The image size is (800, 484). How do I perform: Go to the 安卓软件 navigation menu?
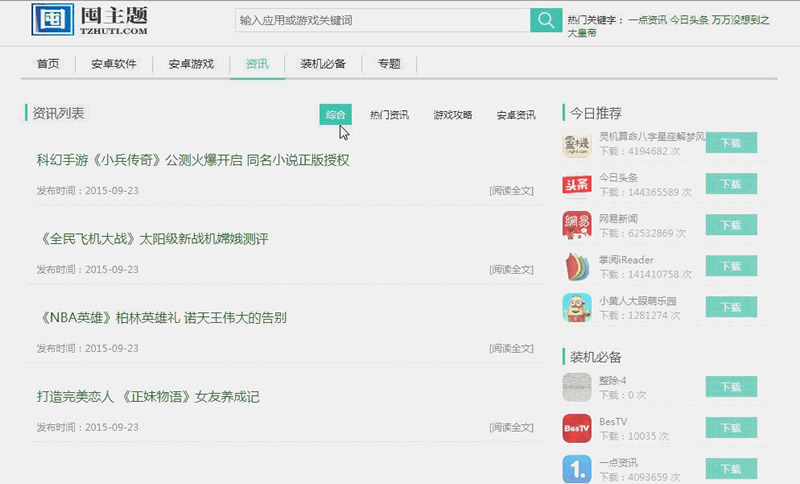pos(114,64)
